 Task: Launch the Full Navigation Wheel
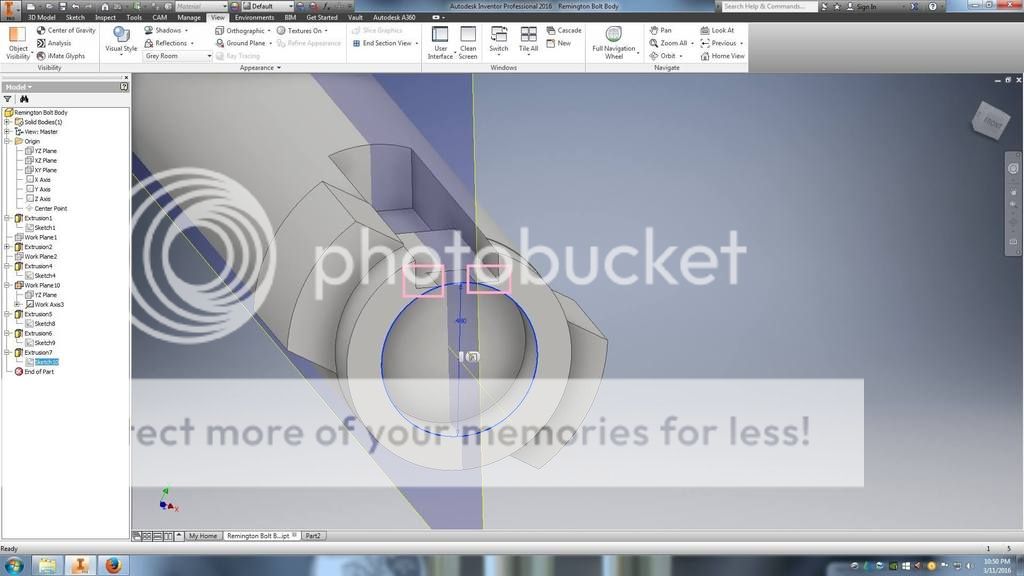point(613,41)
